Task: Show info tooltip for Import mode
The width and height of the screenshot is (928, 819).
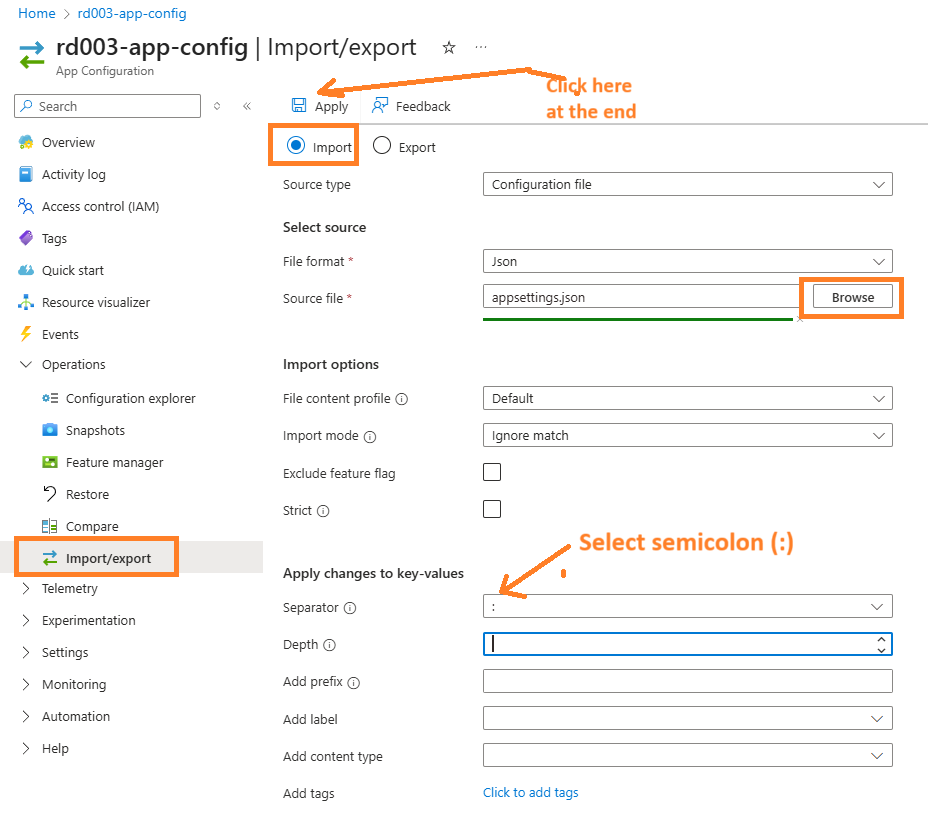Action: tap(370, 437)
